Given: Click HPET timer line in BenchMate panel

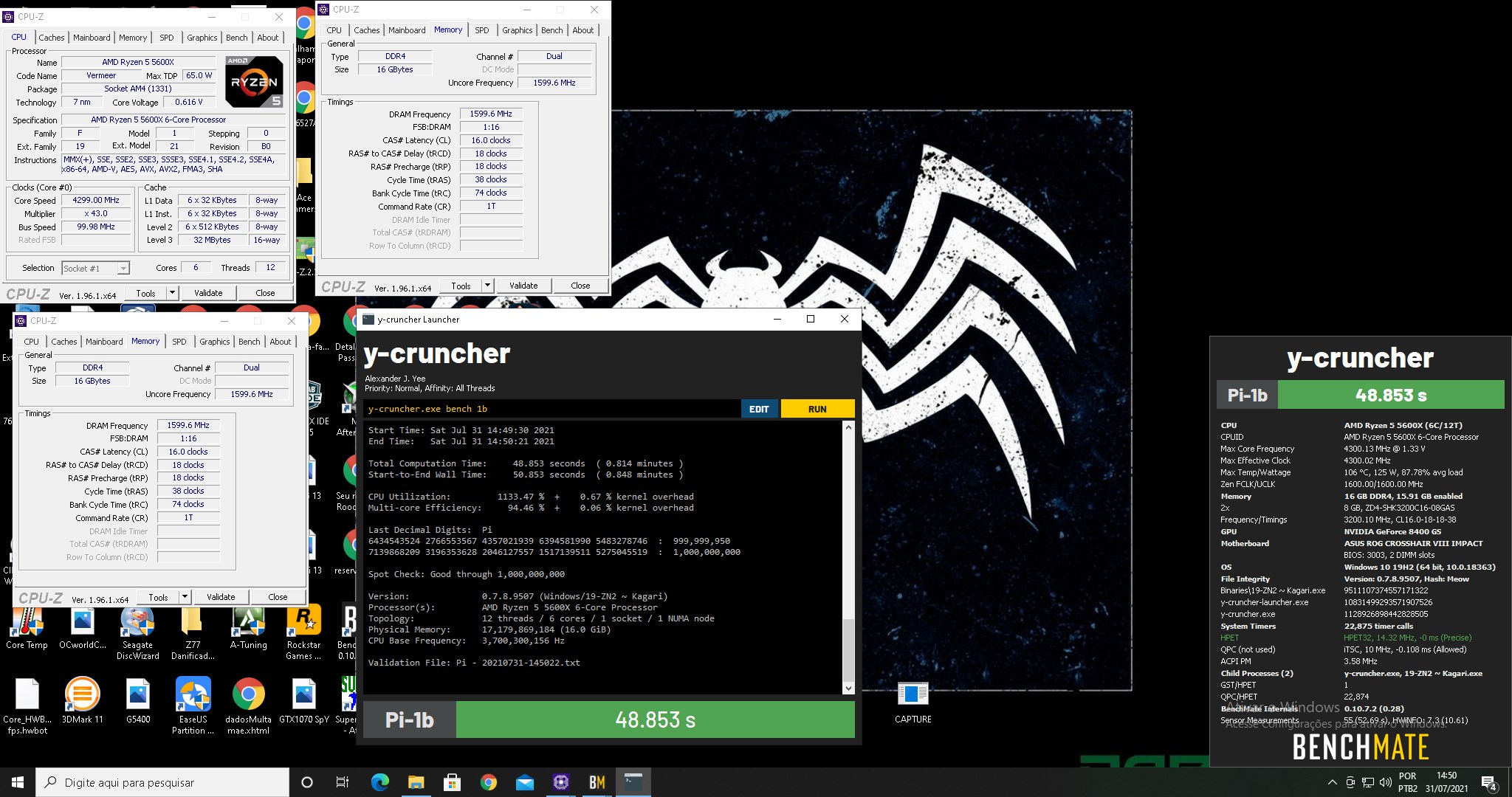Looking at the screenshot, I should 1346,638.
